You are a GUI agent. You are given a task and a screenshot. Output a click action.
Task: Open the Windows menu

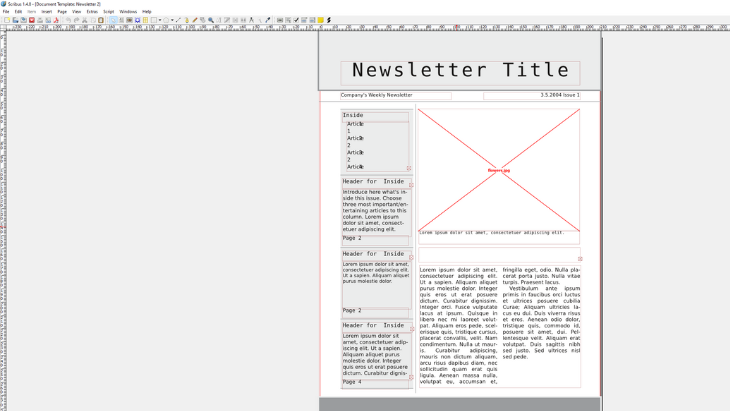pos(128,12)
